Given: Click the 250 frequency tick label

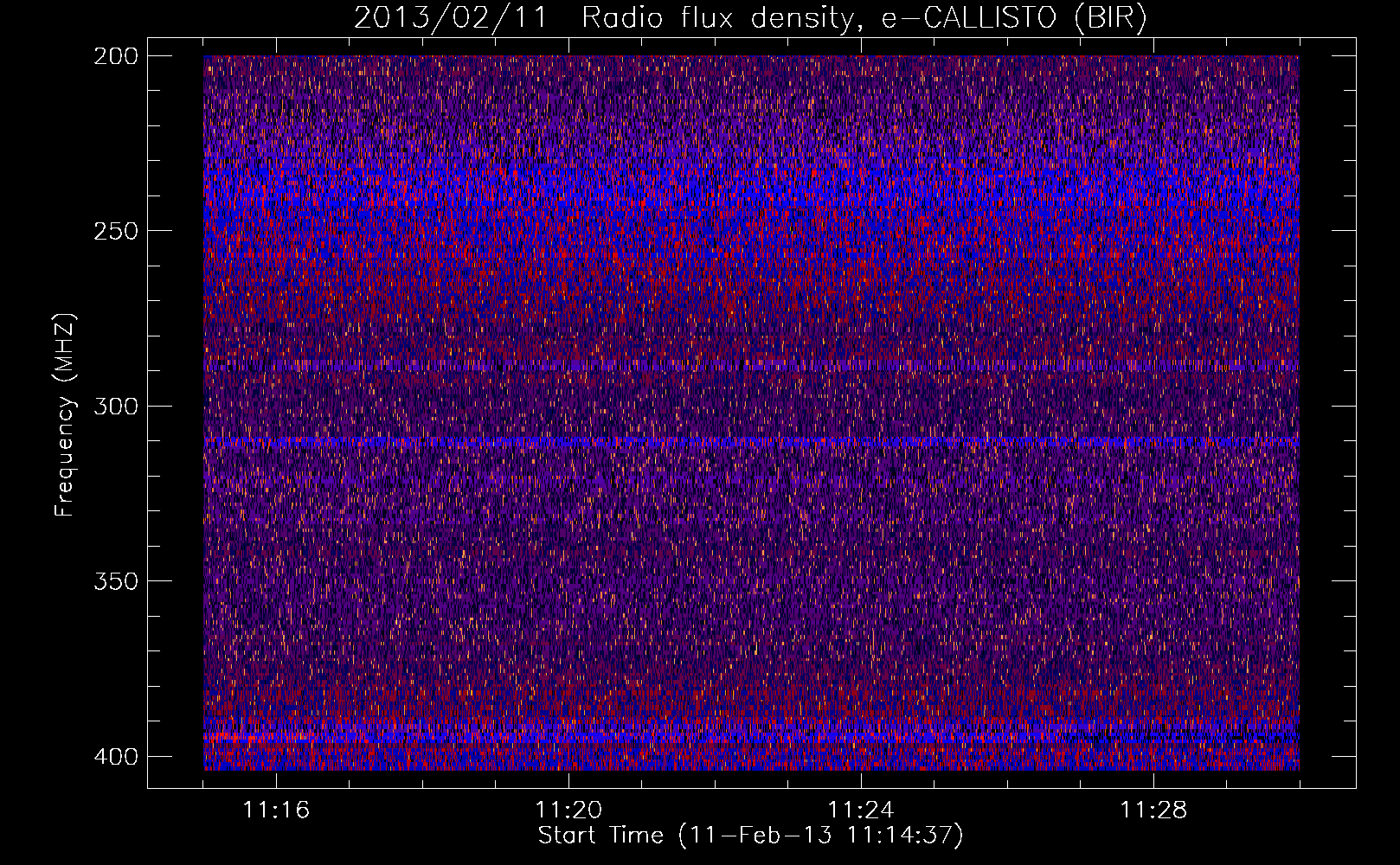Looking at the screenshot, I should [115, 231].
